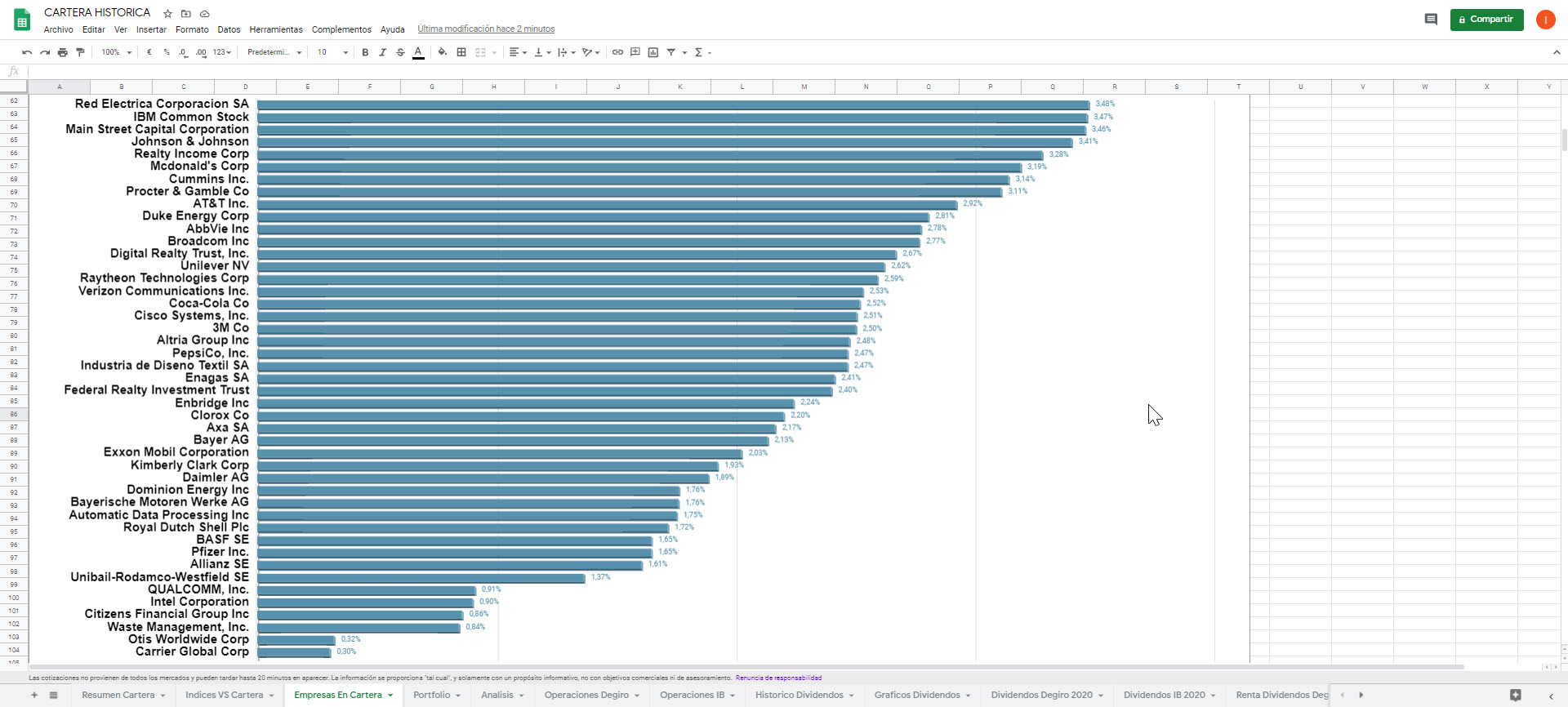Screen dimensions: 1568x707
Task: Open the last modification history link
Action: (x=486, y=29)
